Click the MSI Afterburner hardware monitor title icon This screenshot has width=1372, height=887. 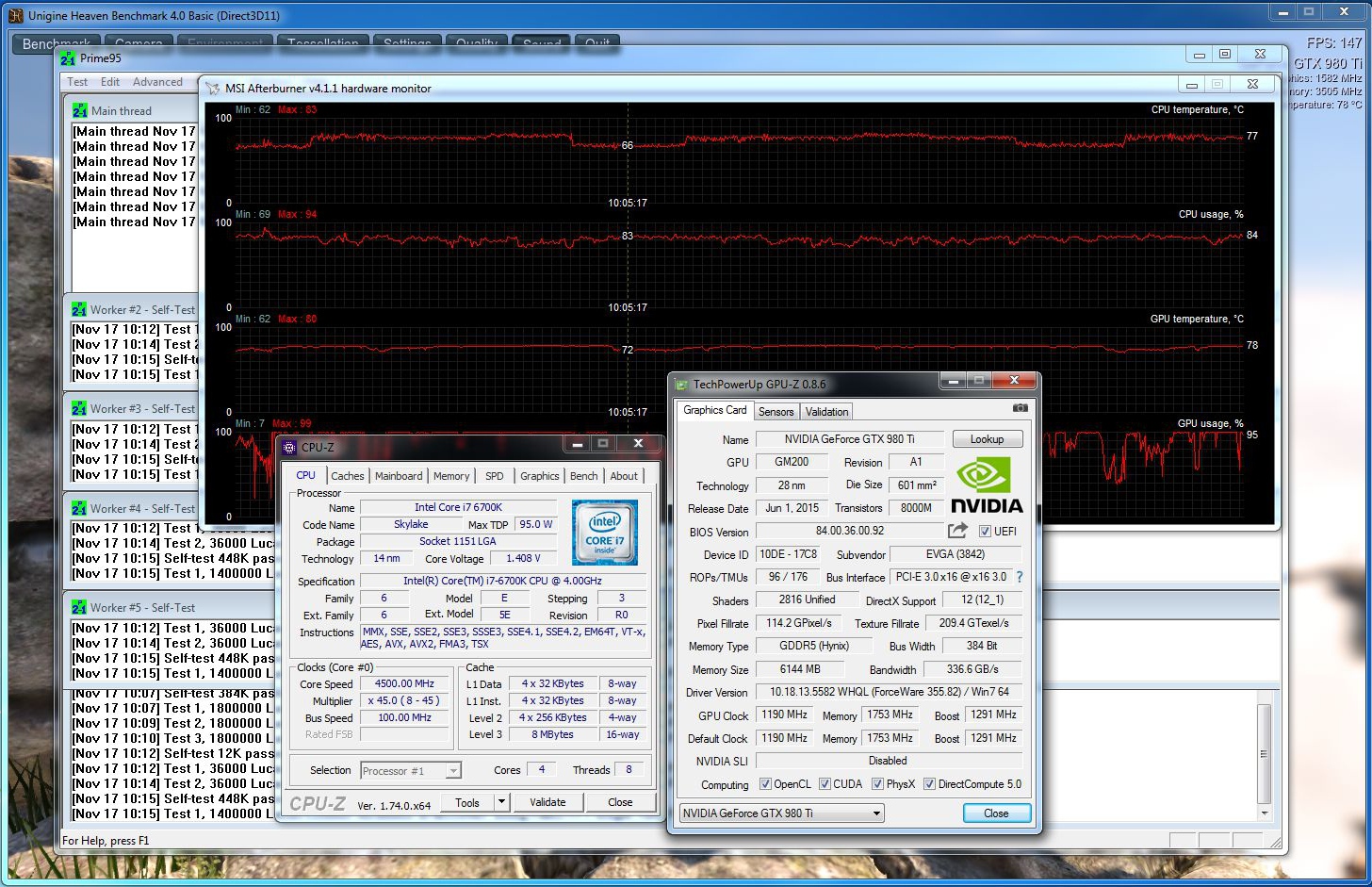pyautogui.click(x=212, y=88)
